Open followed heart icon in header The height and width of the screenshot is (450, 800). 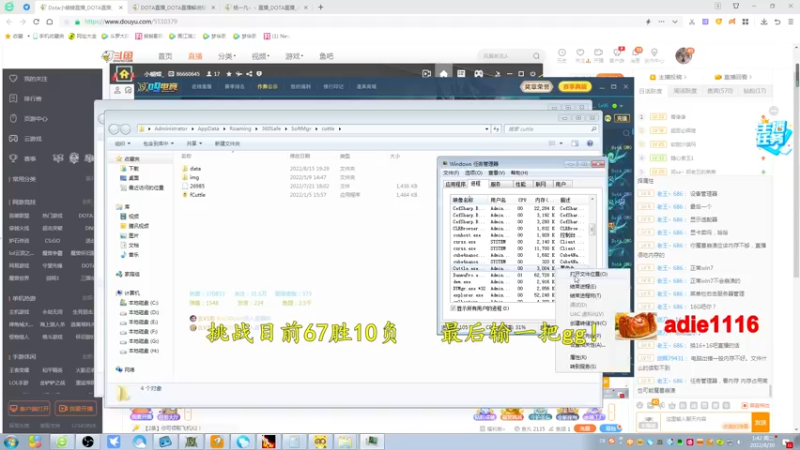[x=580, y=53]
